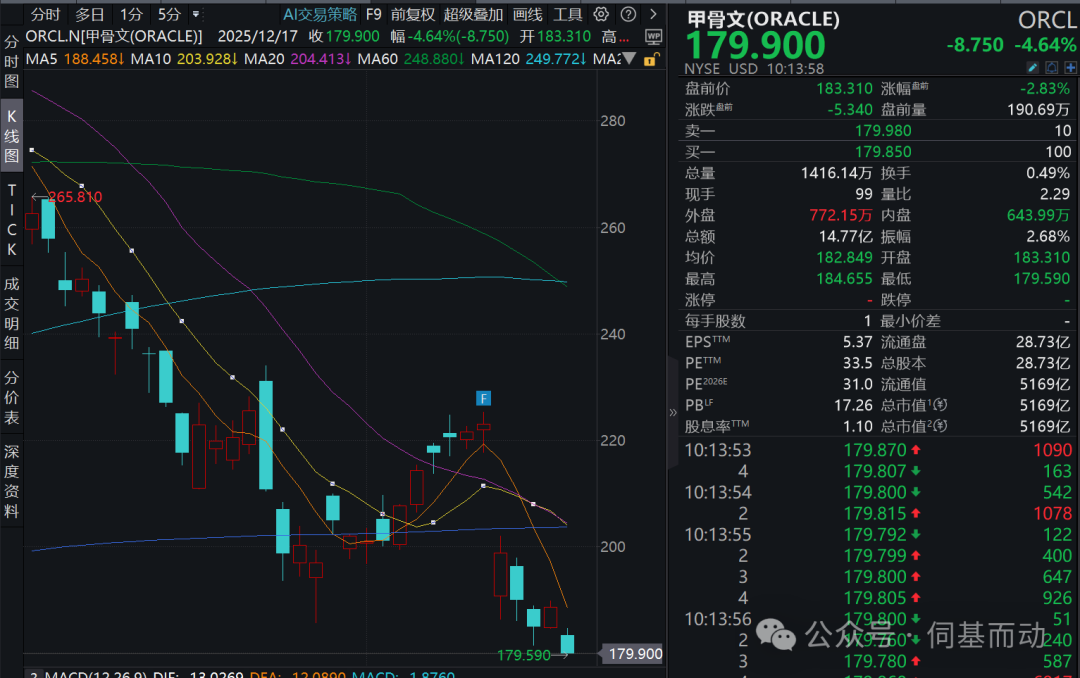1080x678 pixels.
Task: Click the MA5 188.458 indicator label
Action: pos(75,59)
